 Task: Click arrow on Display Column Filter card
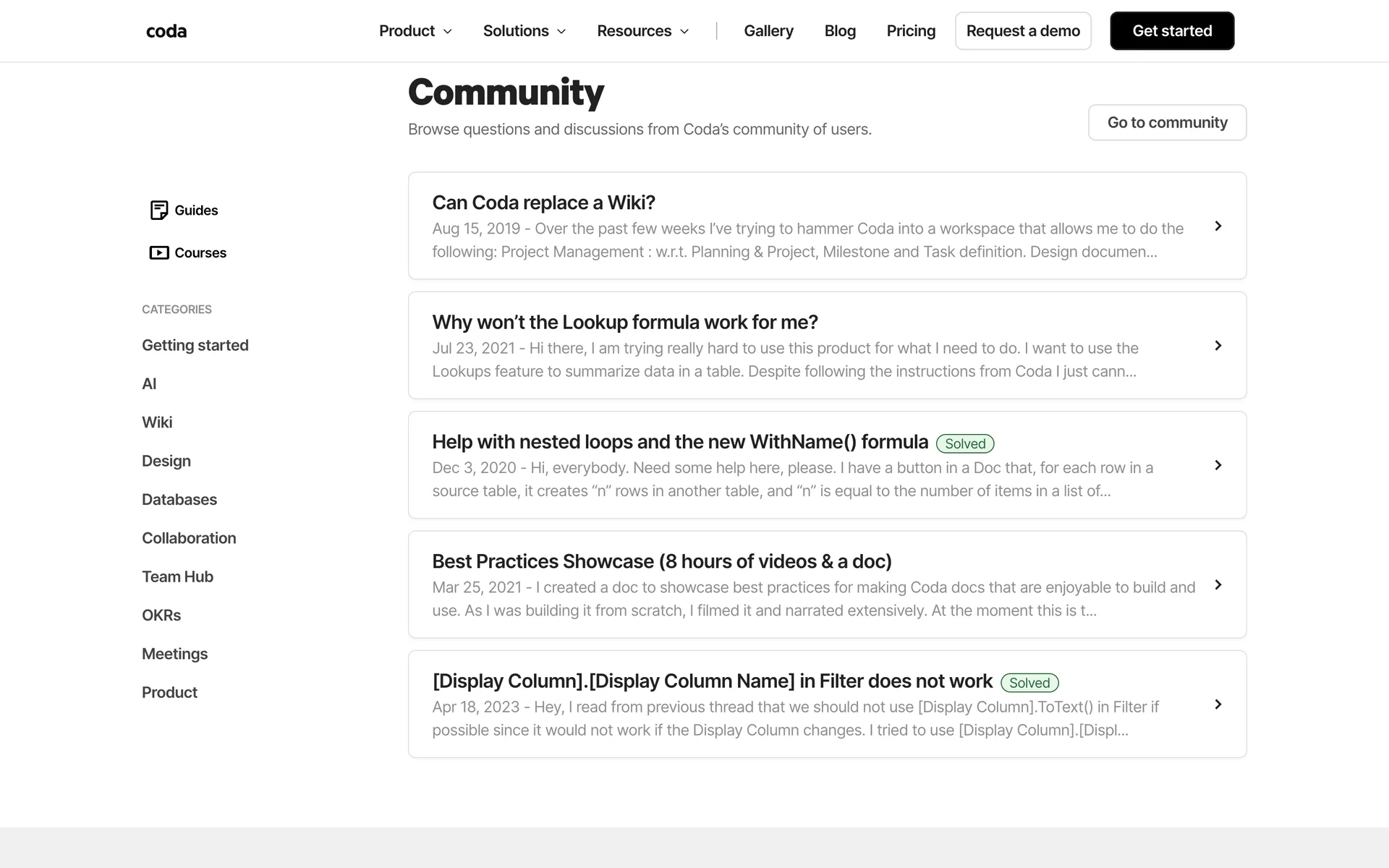click(x=1218, y=705)
